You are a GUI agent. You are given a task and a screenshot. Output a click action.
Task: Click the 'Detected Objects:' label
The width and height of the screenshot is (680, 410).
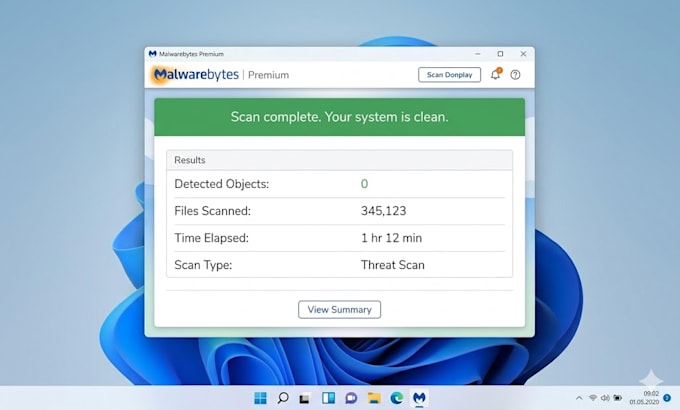coord(222,184)
